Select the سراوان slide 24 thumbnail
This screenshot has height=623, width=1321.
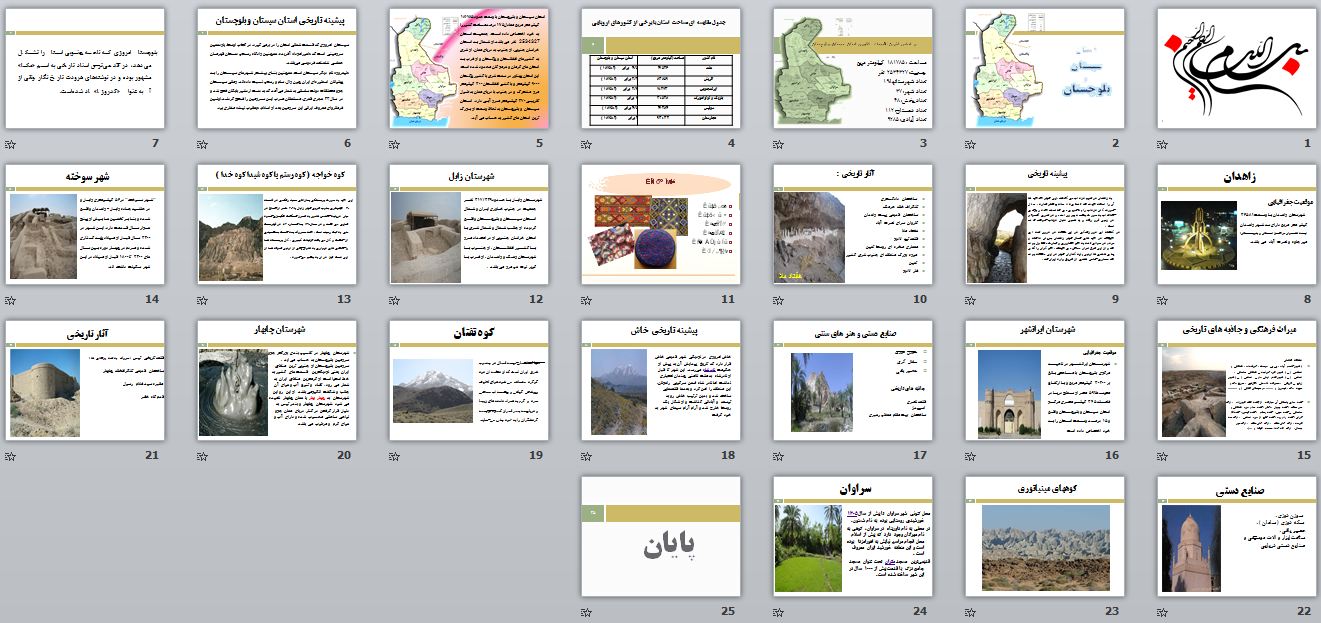pyautogui.click(x=852, y=537)
